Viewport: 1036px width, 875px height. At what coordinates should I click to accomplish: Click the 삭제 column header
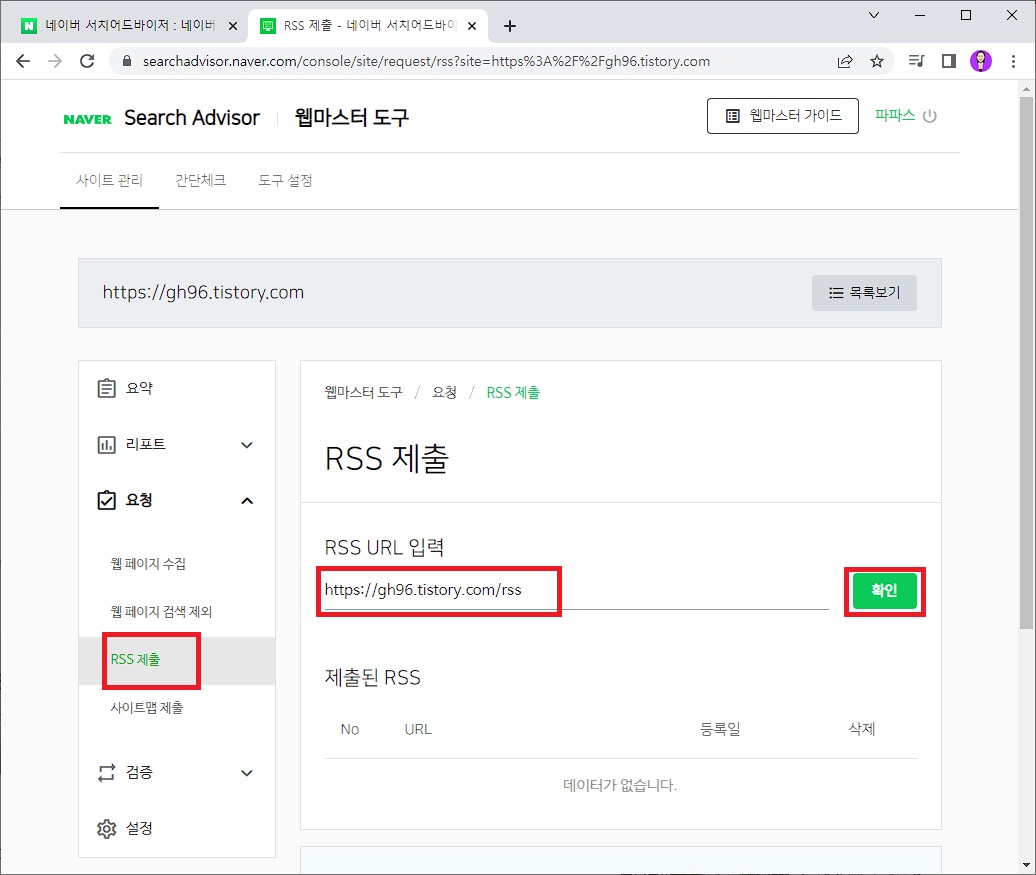tap(862, 729)
